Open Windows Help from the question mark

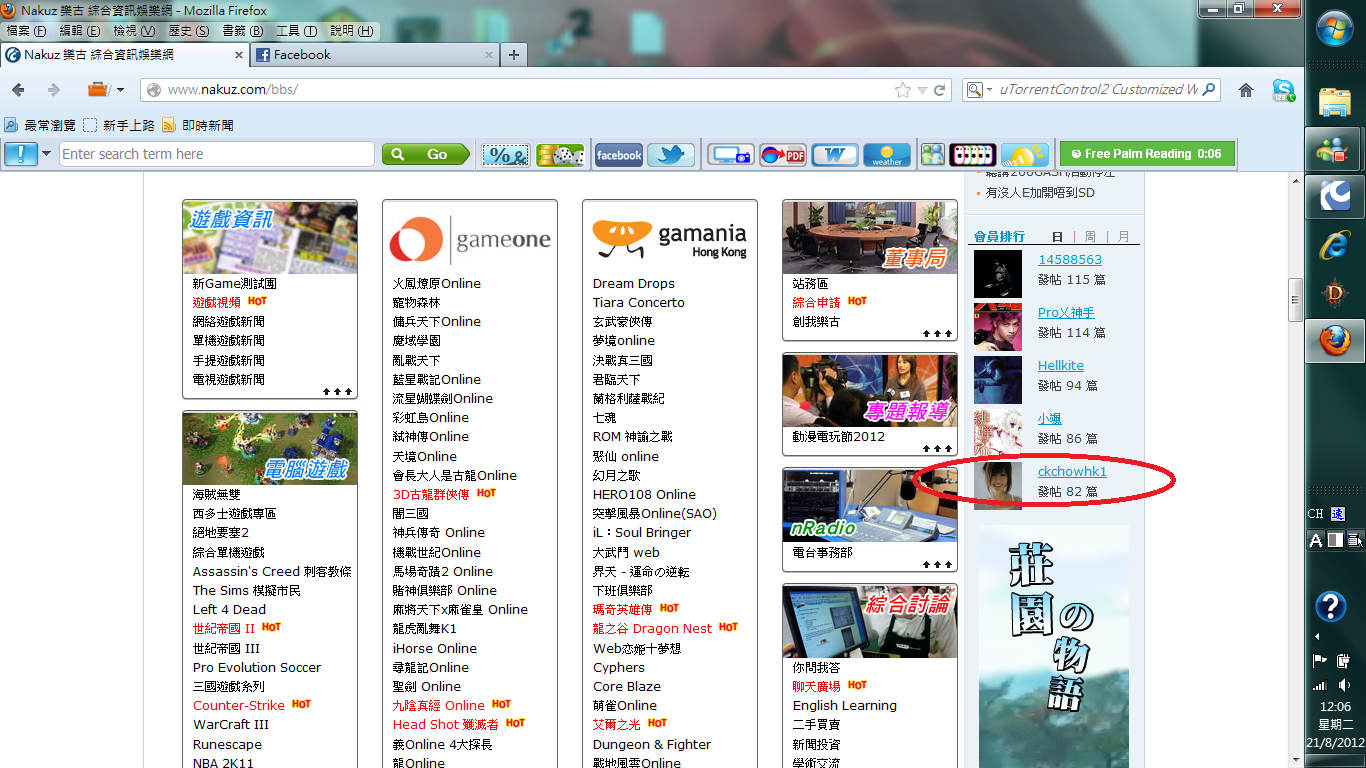coord(1330,606)
